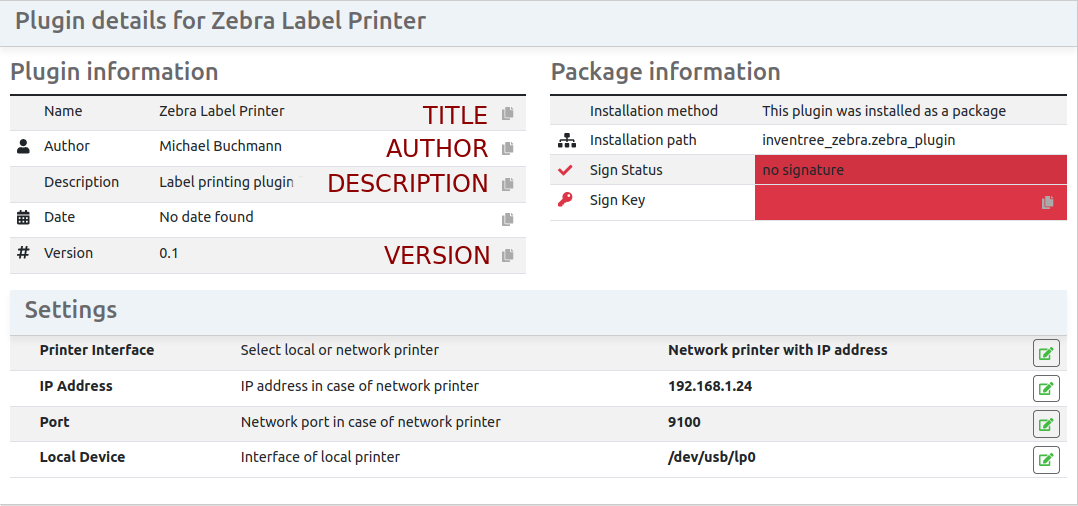Copy the Sign Key value
Screen dimensions: 1078x506
pos(1047,202)
